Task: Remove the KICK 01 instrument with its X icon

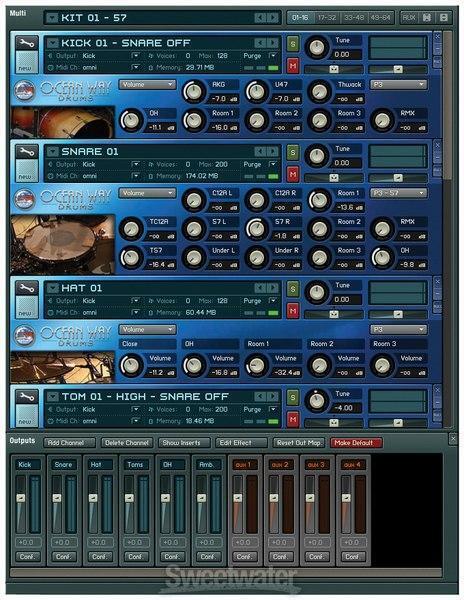Action: 437,36
